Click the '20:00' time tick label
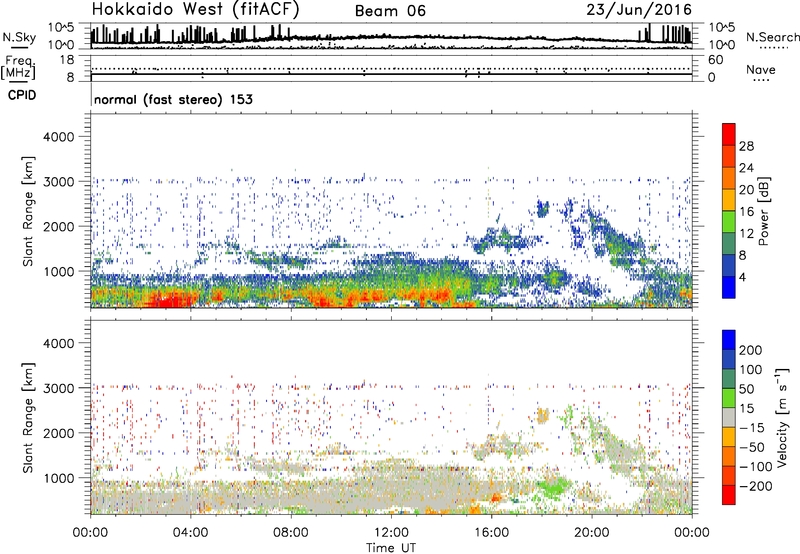The height and width of the screenshot is (554, 800). pos(591,533)
